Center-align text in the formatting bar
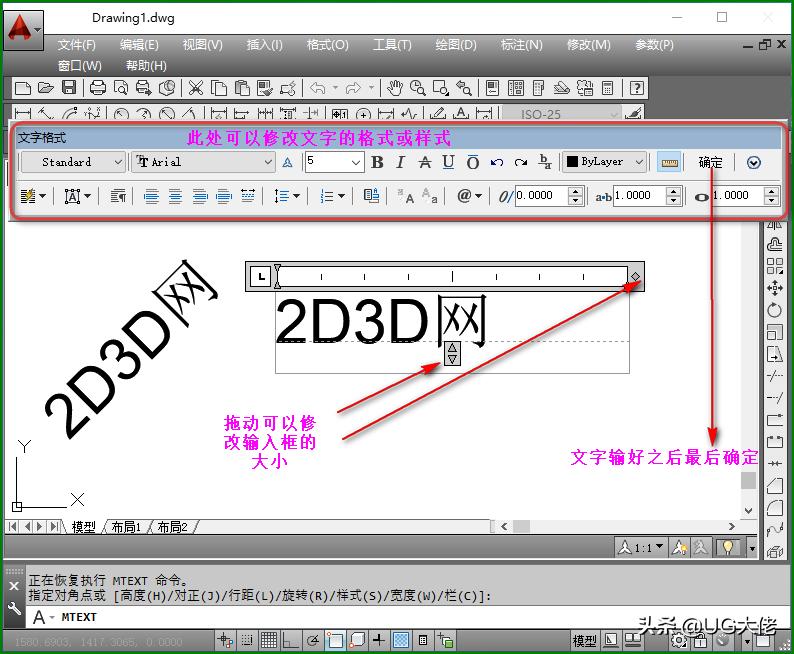 click(175, 196)
